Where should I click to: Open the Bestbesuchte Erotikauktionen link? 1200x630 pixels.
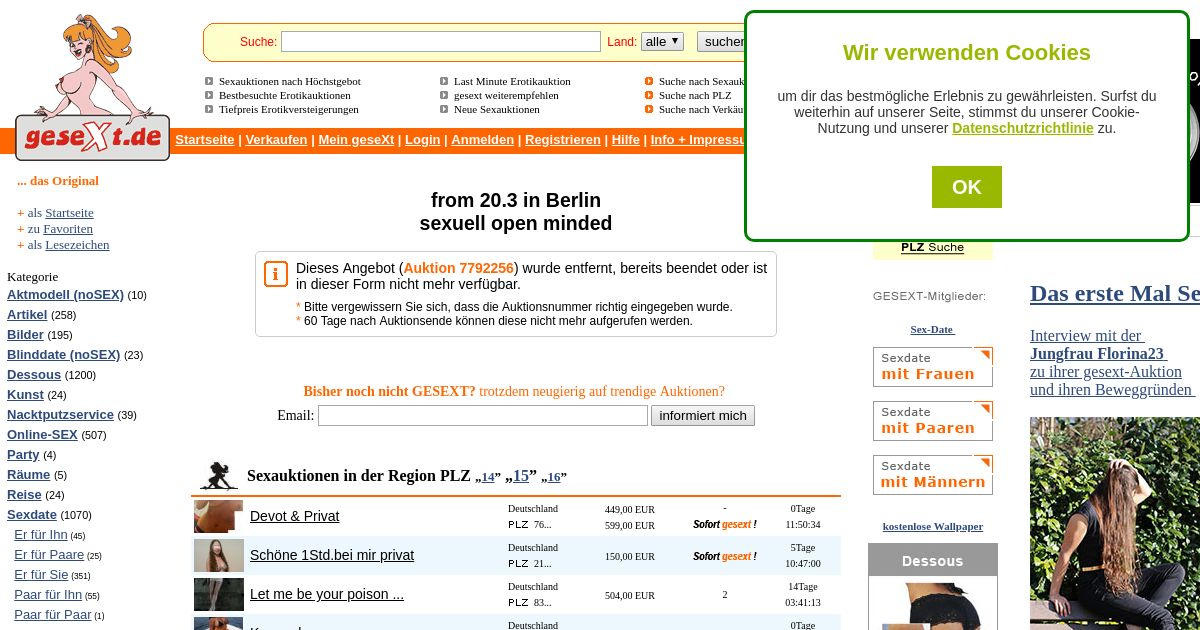(285, 95)
